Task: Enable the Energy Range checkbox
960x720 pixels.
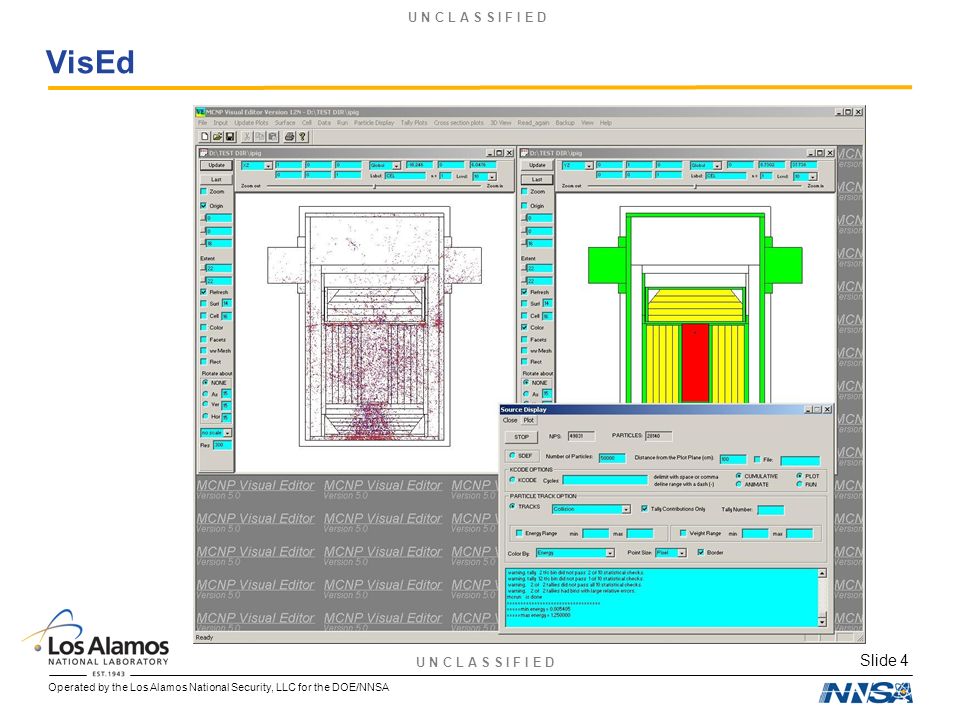Action: click(x=519, y=533)
